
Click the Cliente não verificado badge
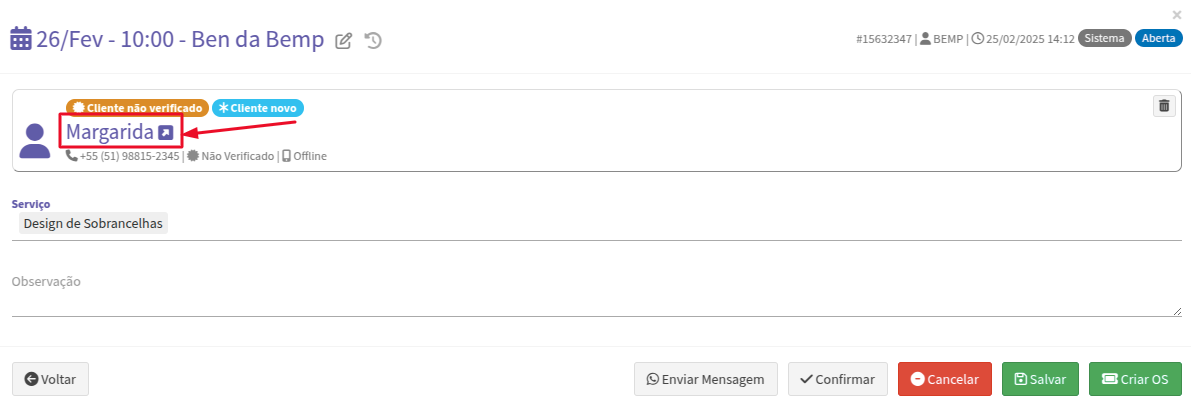(x=137, y=108)
